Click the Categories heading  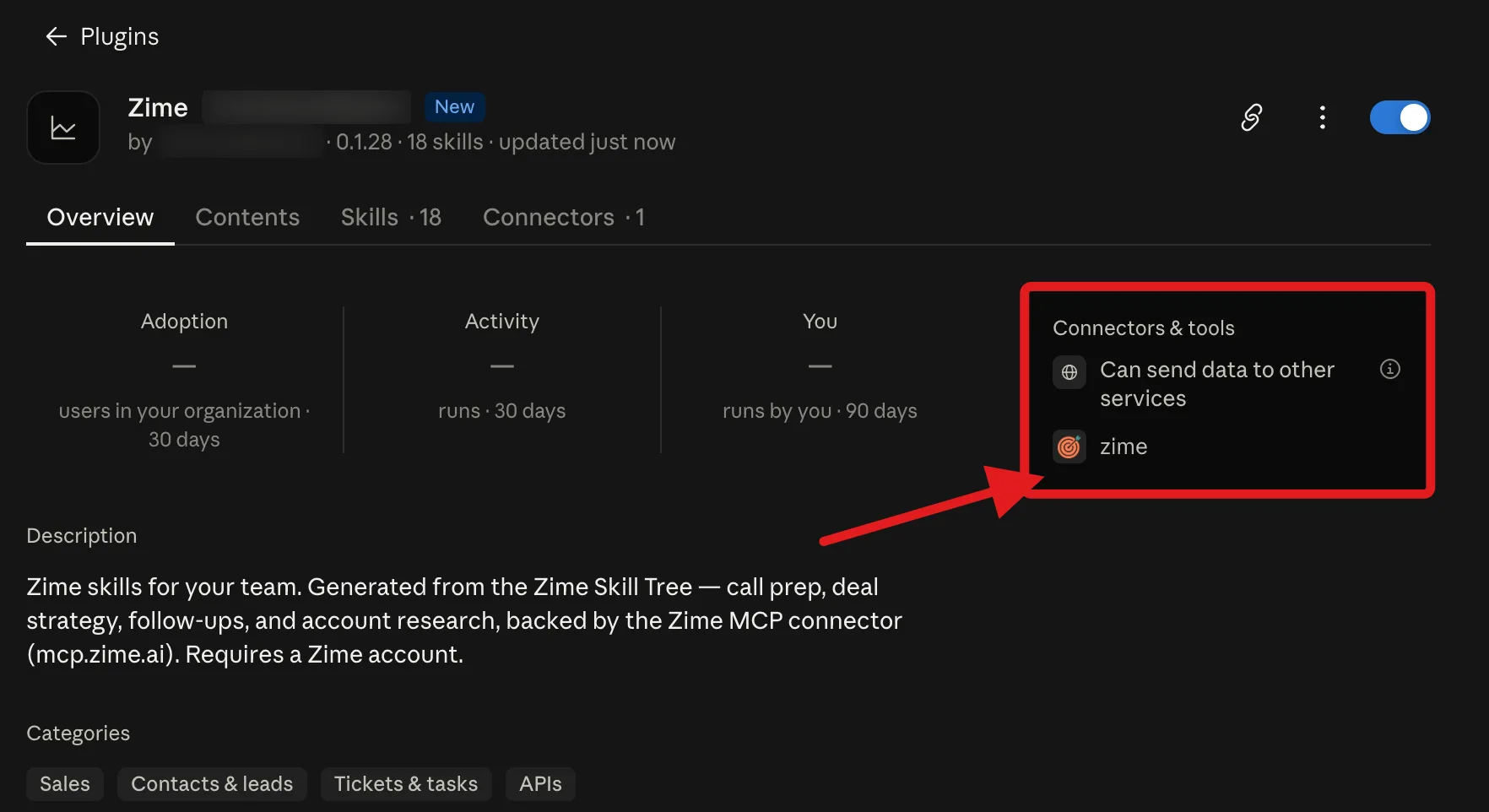pos(79,734)
